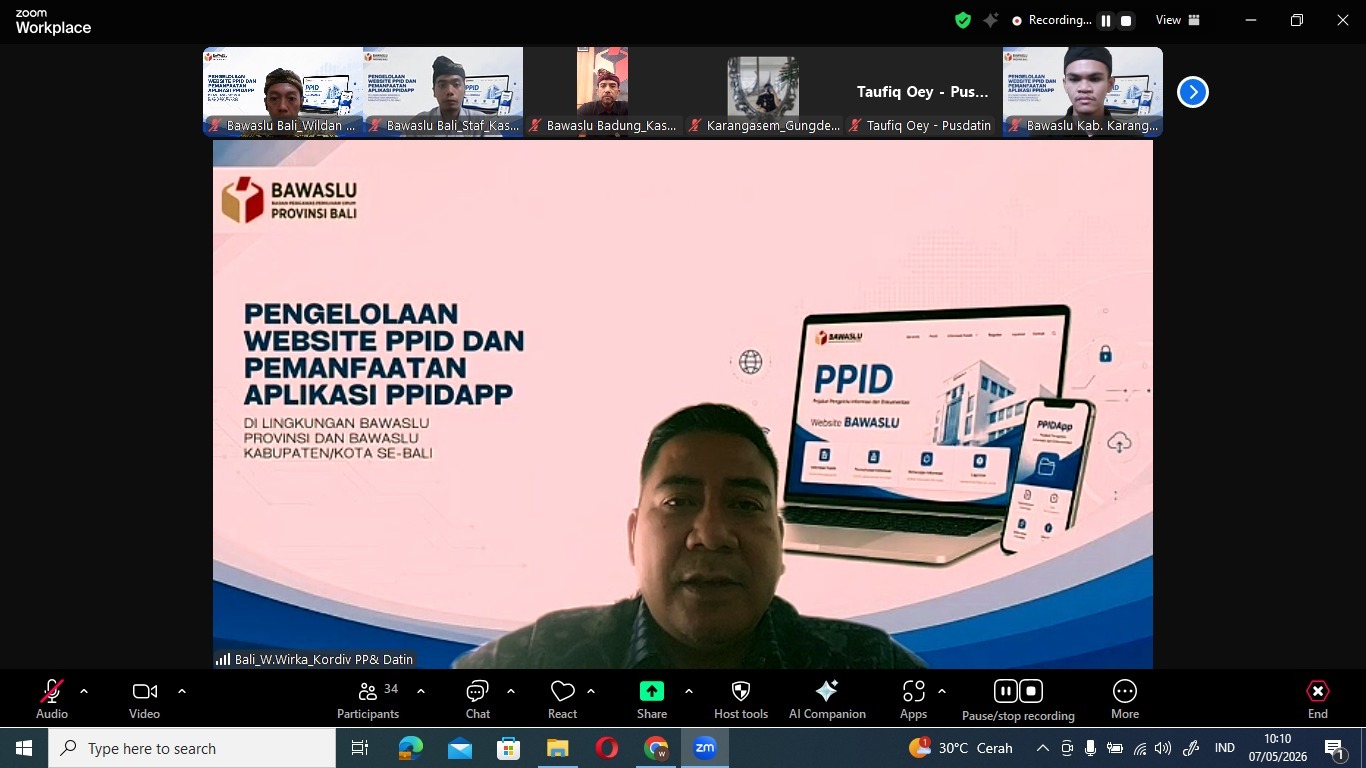Open Opera browser from taskbar
The height and width of the screenshot is (768, 1366).
pyautogui.click(x=607, y=748)
